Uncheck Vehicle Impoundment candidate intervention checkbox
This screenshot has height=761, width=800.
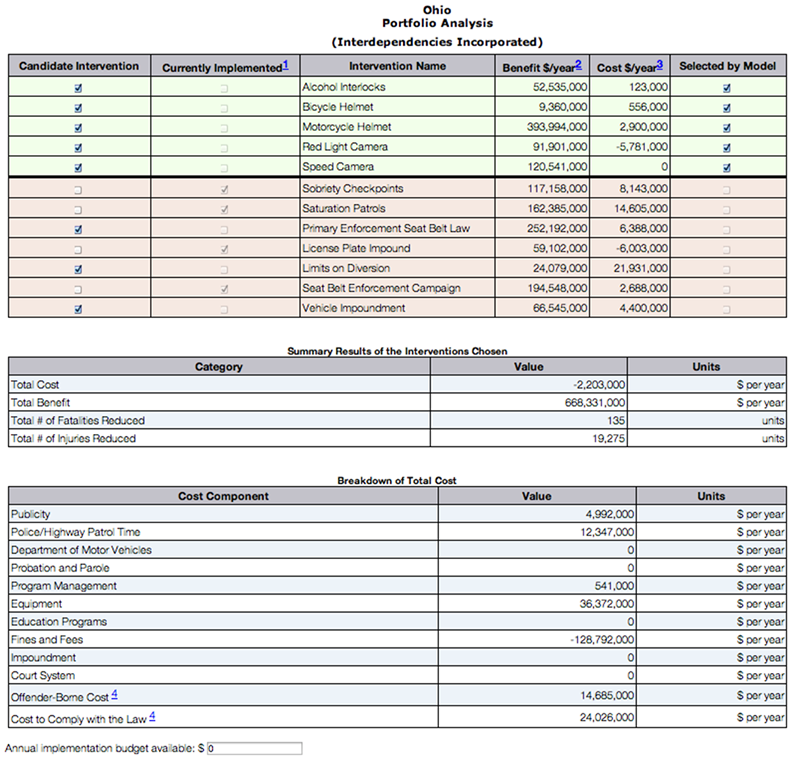(x=78, y=309)
